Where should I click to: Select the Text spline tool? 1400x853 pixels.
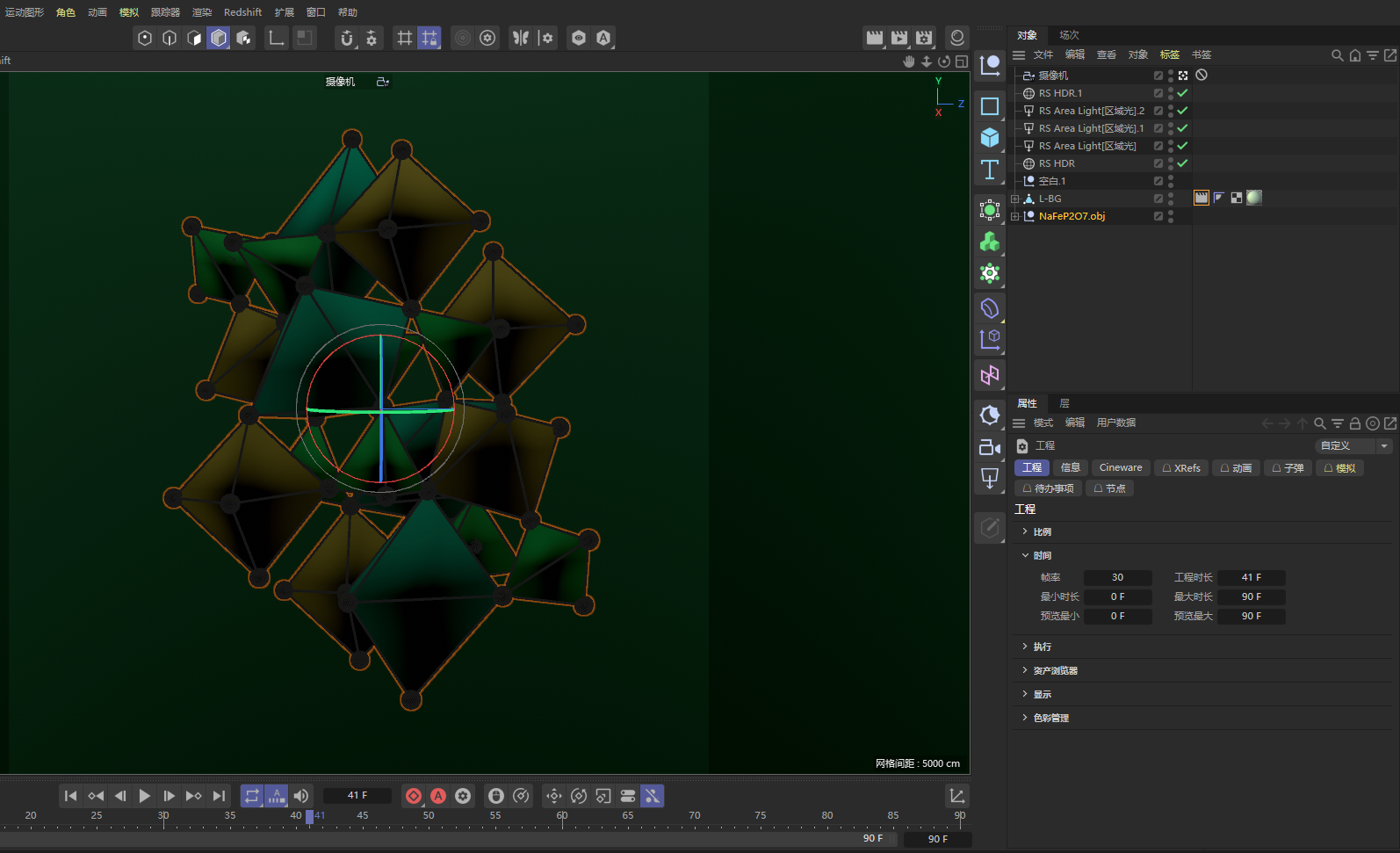(990, 170)
